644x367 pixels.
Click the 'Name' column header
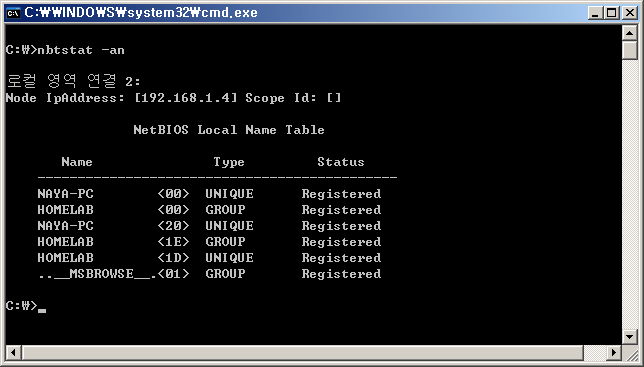[x=77, y=162]
